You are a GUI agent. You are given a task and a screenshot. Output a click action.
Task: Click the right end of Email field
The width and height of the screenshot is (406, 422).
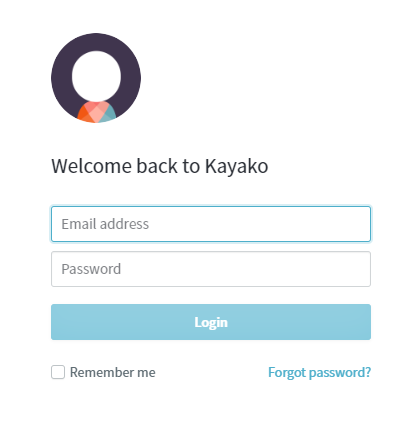coord(362,224)
